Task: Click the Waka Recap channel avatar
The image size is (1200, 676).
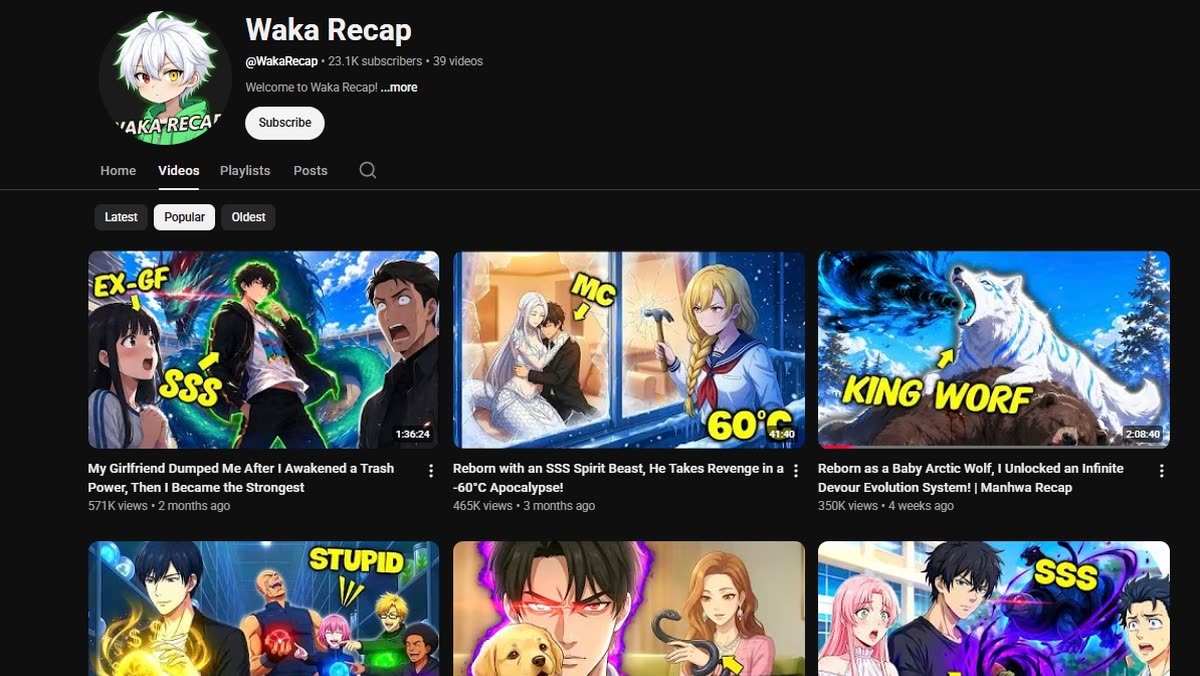Action: (x=165, y=78)
